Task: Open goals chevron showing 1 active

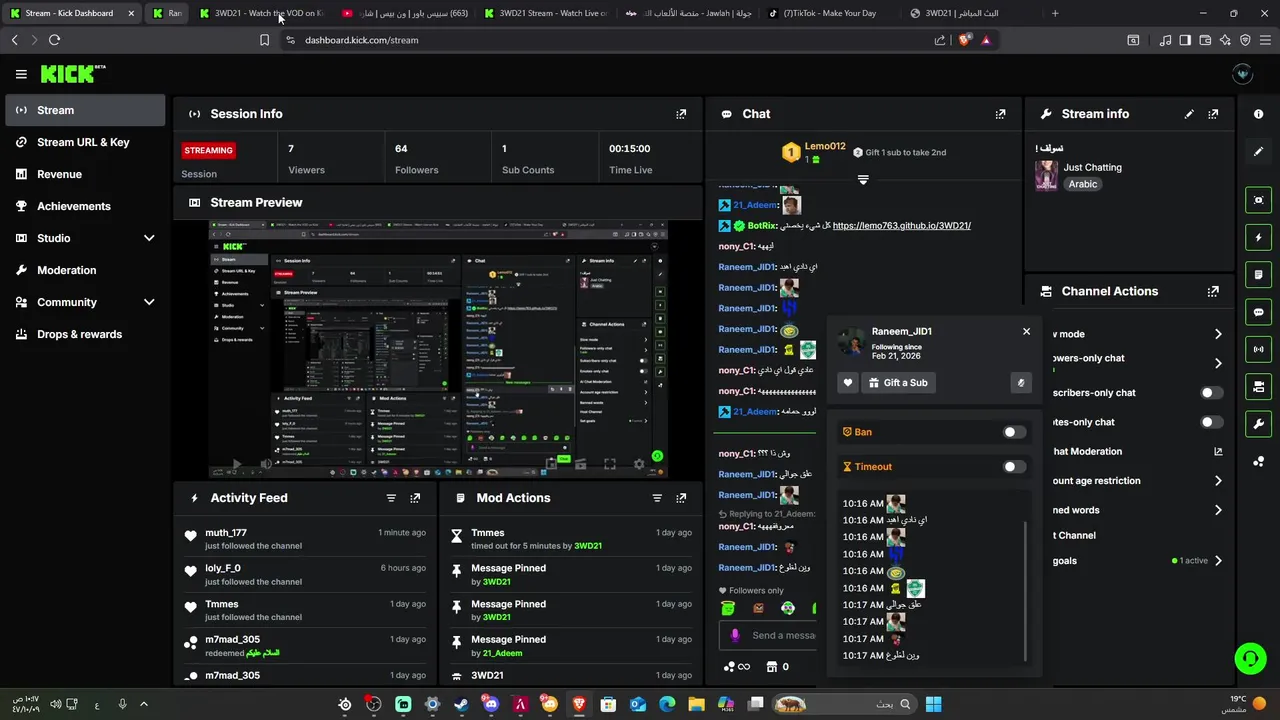Action: click(x=1218, y=561)
